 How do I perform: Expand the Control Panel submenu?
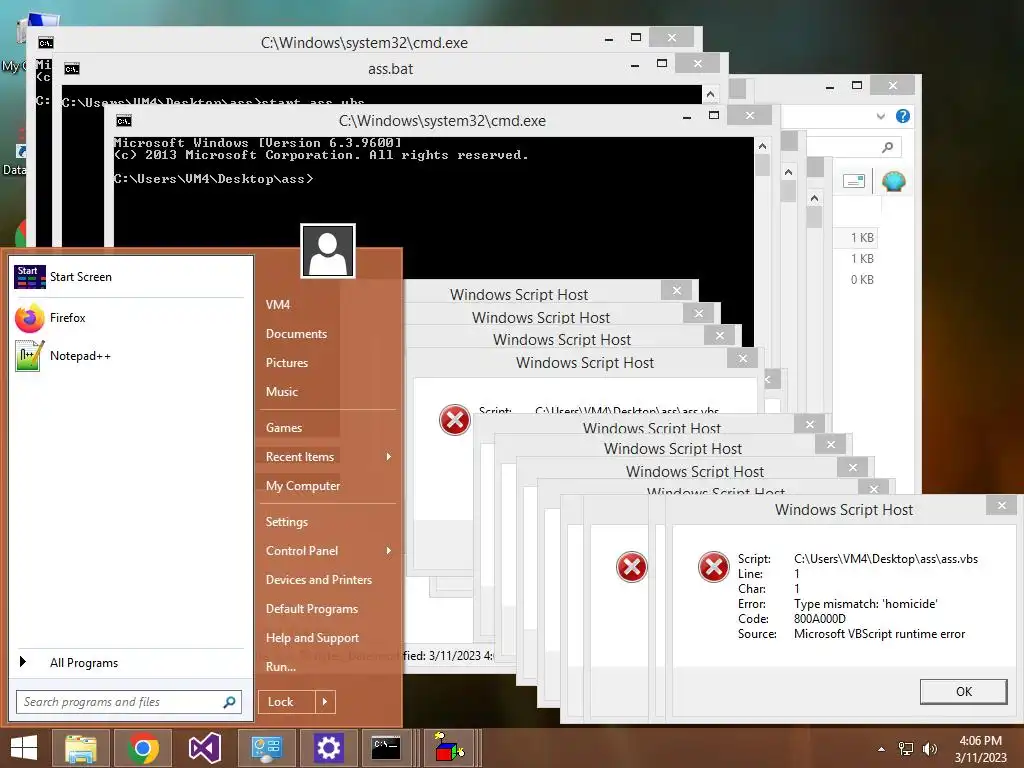pyautogui.click(x=389, y=551)
